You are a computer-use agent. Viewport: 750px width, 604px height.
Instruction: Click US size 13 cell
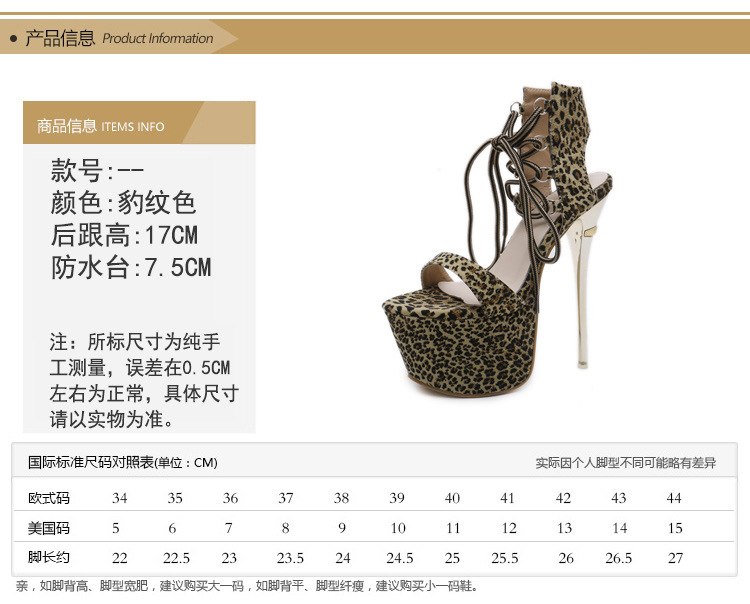(x=564, y=528)
